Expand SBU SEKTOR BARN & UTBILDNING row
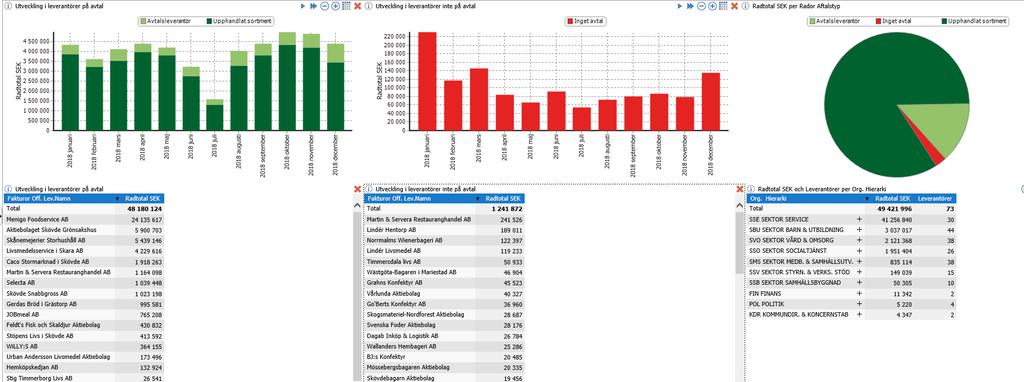The height and width of the screenshot is (382, 1024). 859,230
